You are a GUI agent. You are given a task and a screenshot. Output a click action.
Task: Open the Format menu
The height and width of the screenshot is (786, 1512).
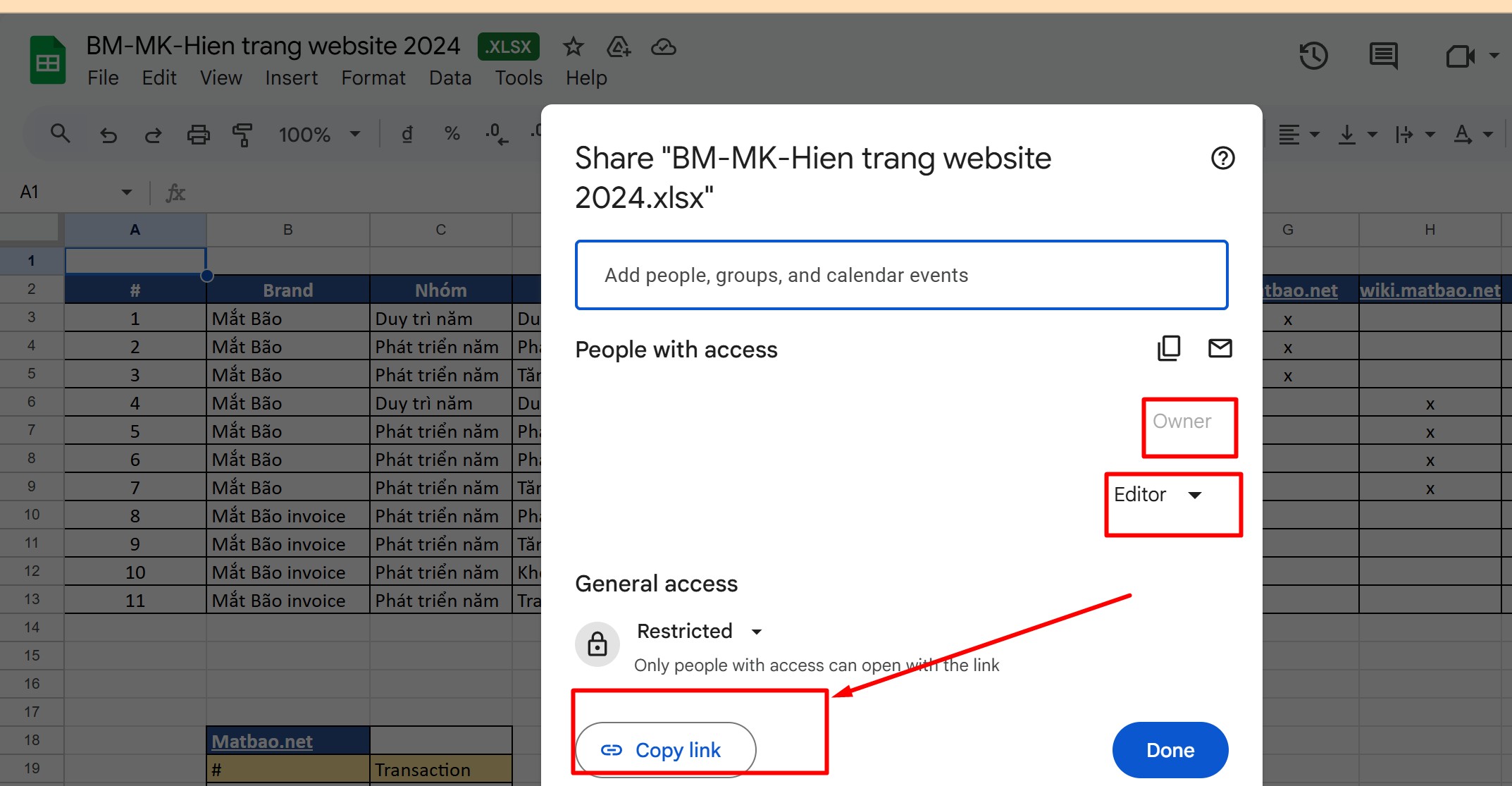373,78
